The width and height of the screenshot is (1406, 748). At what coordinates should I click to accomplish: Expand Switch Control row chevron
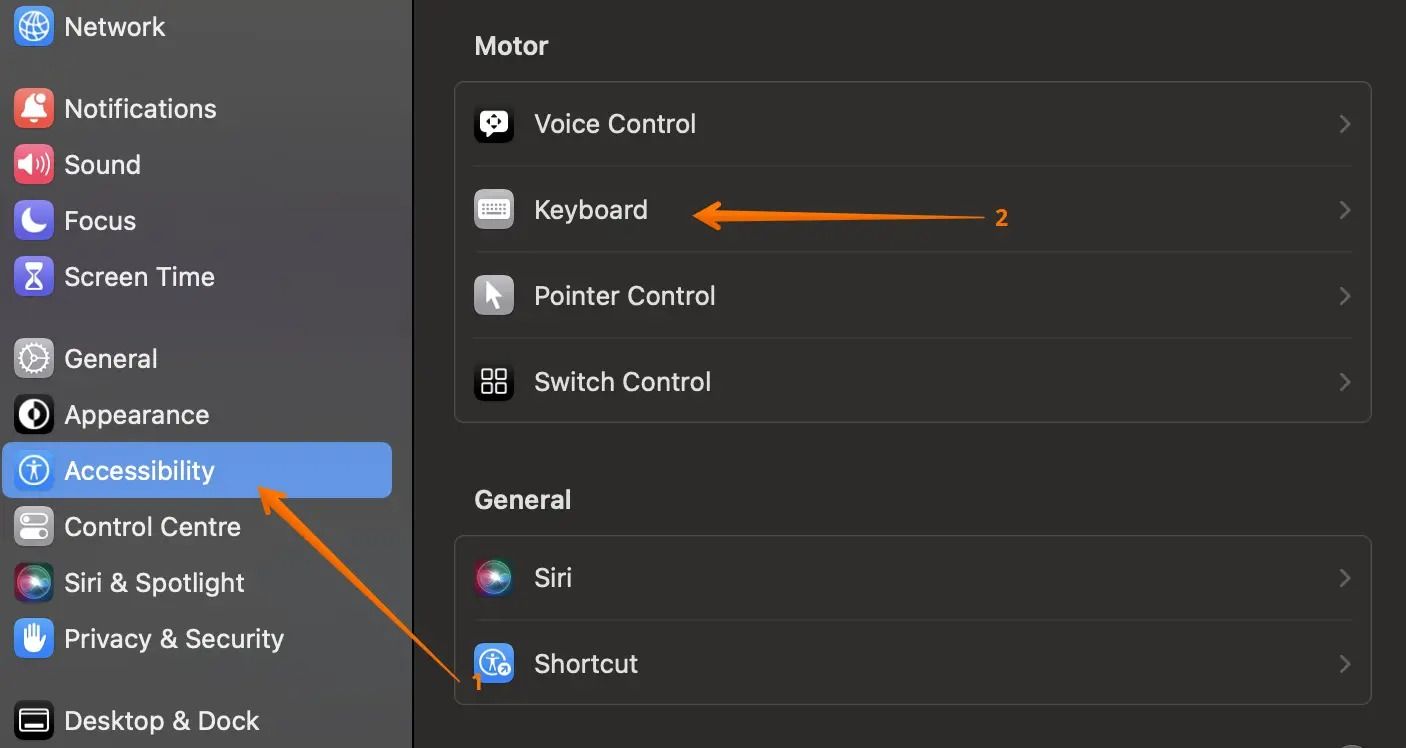tap(1345, 382)
